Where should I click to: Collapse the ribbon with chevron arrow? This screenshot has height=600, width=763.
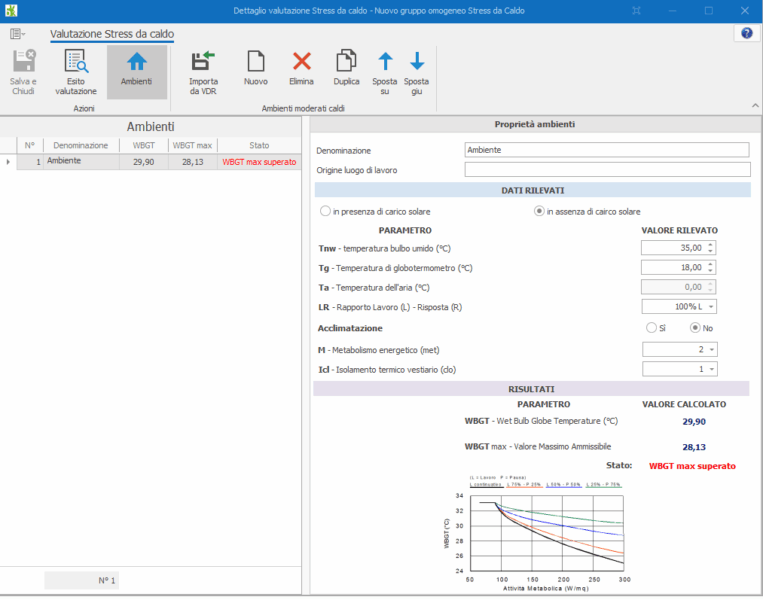point(755,105)
